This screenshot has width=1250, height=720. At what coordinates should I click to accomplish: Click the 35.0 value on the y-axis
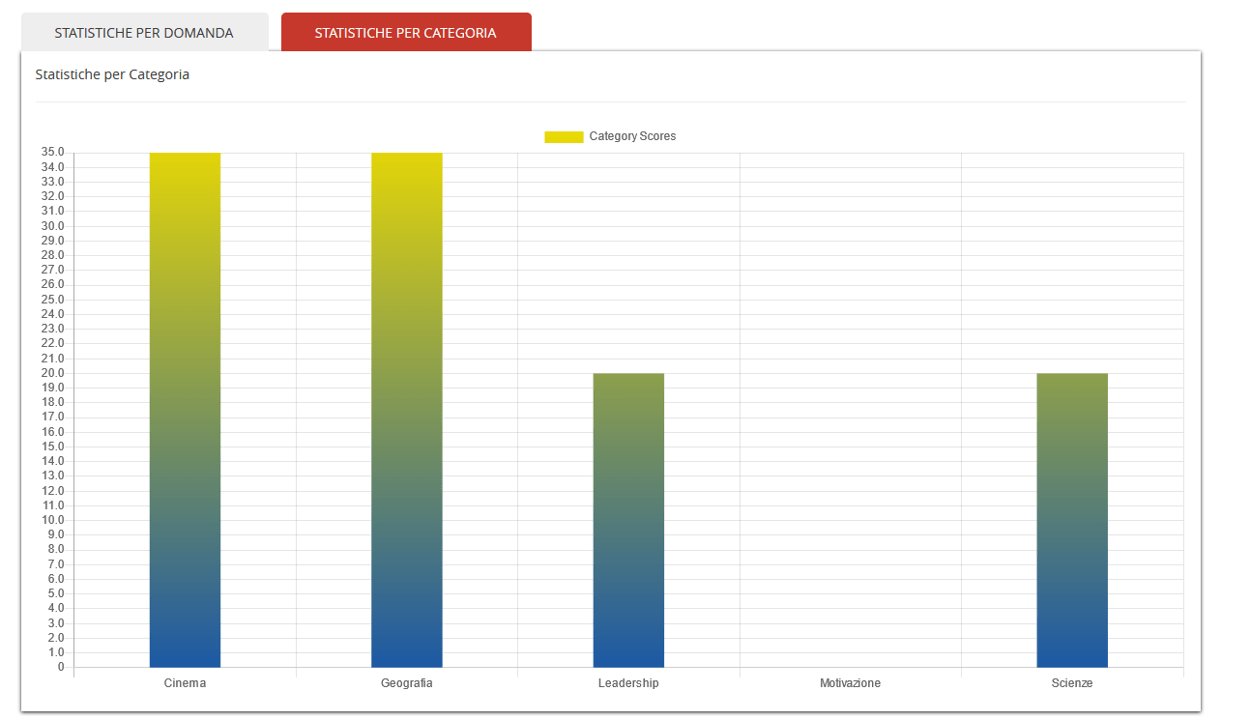click(x=52, y=152)
